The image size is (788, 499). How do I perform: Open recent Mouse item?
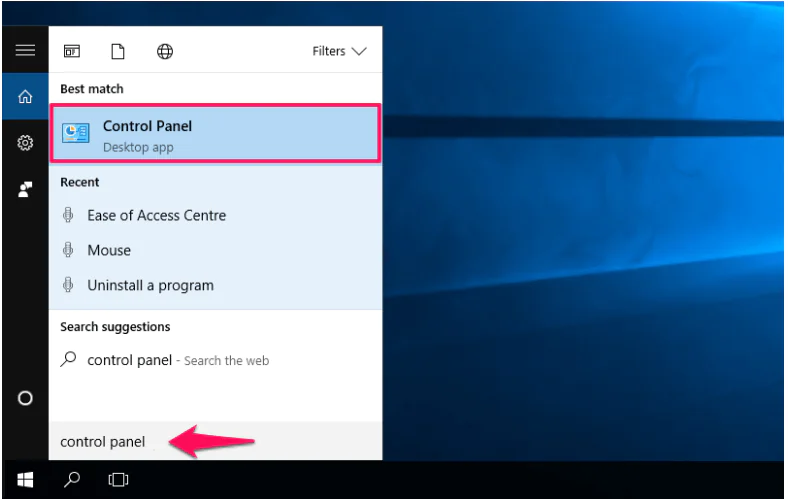215,250
